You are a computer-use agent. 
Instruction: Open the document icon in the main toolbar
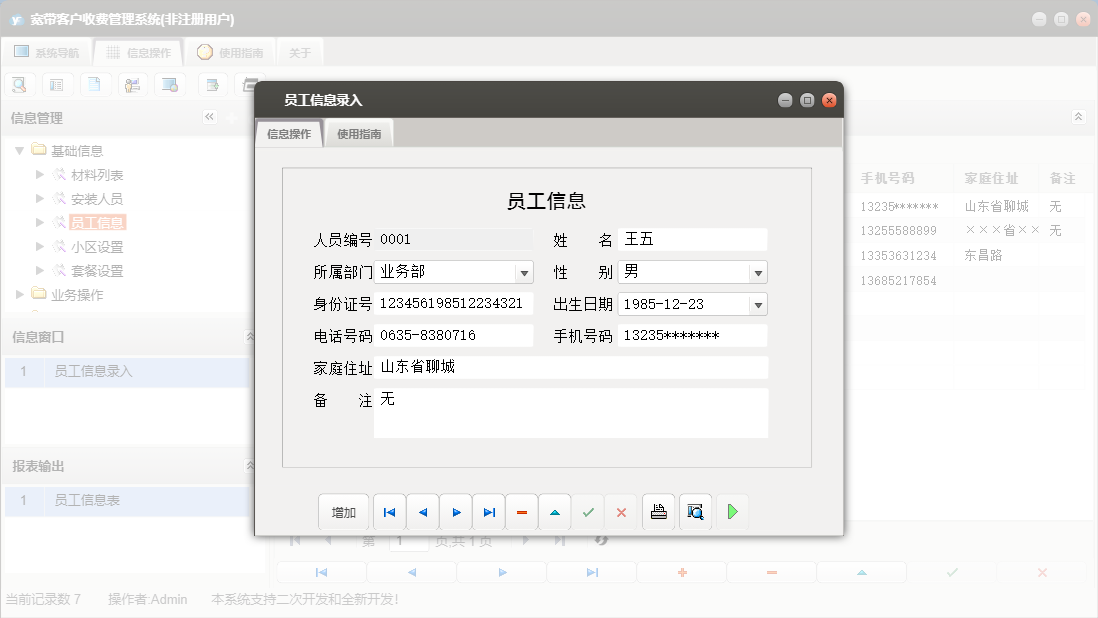pos(95,84)
